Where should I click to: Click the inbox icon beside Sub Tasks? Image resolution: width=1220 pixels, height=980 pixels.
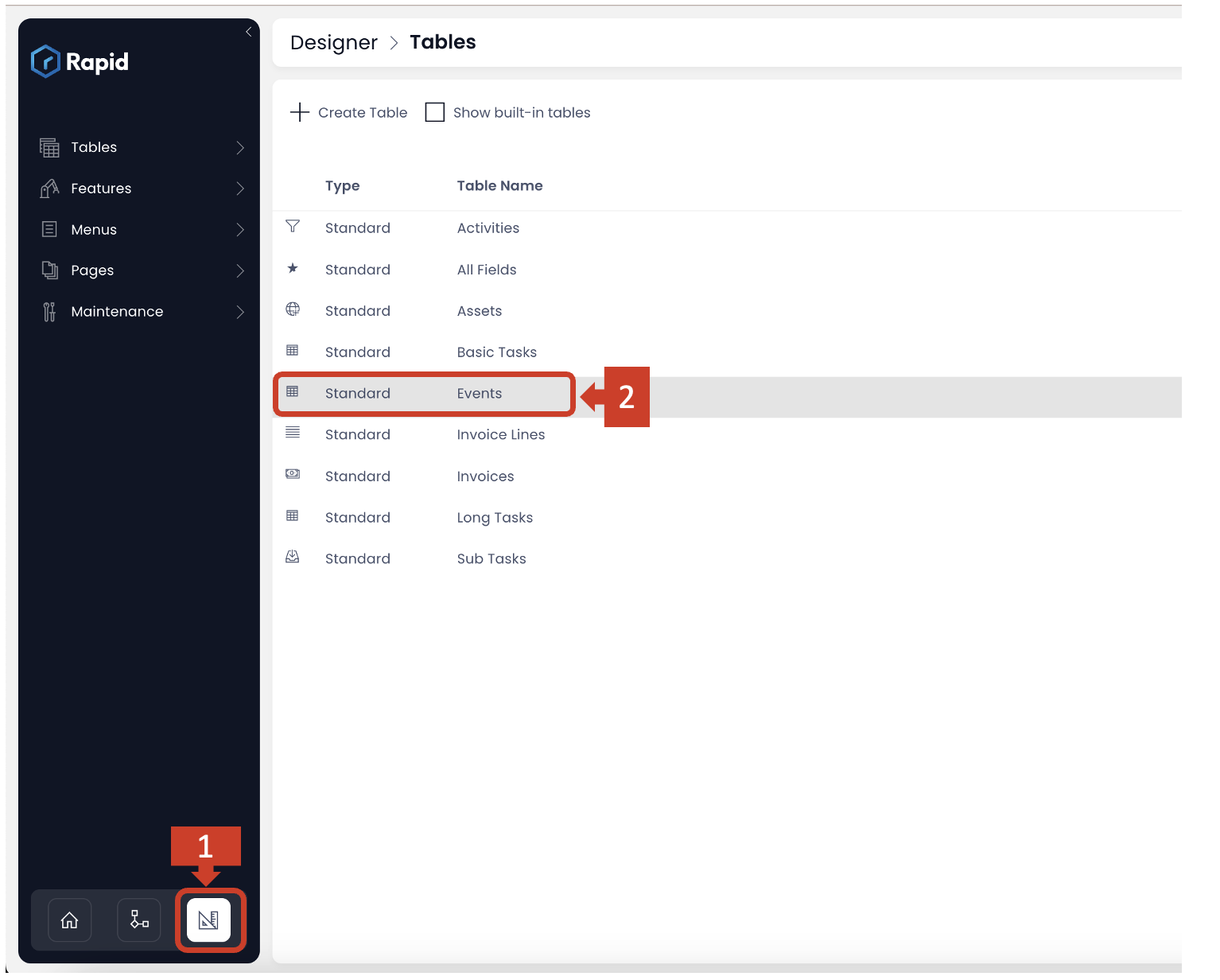(x=293, y=557)
